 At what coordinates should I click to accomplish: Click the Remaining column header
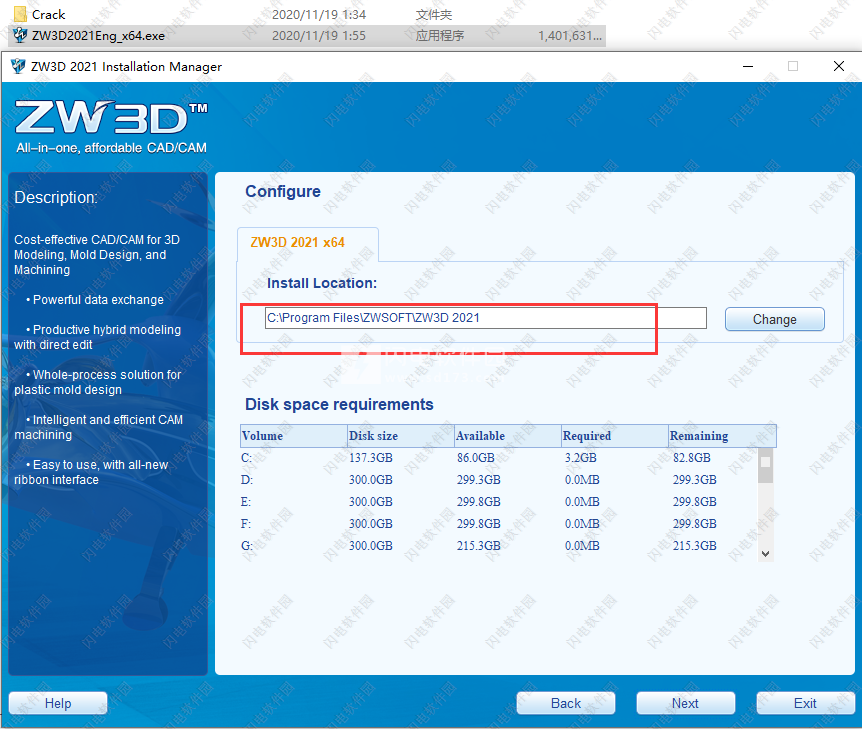pos(722,436)
